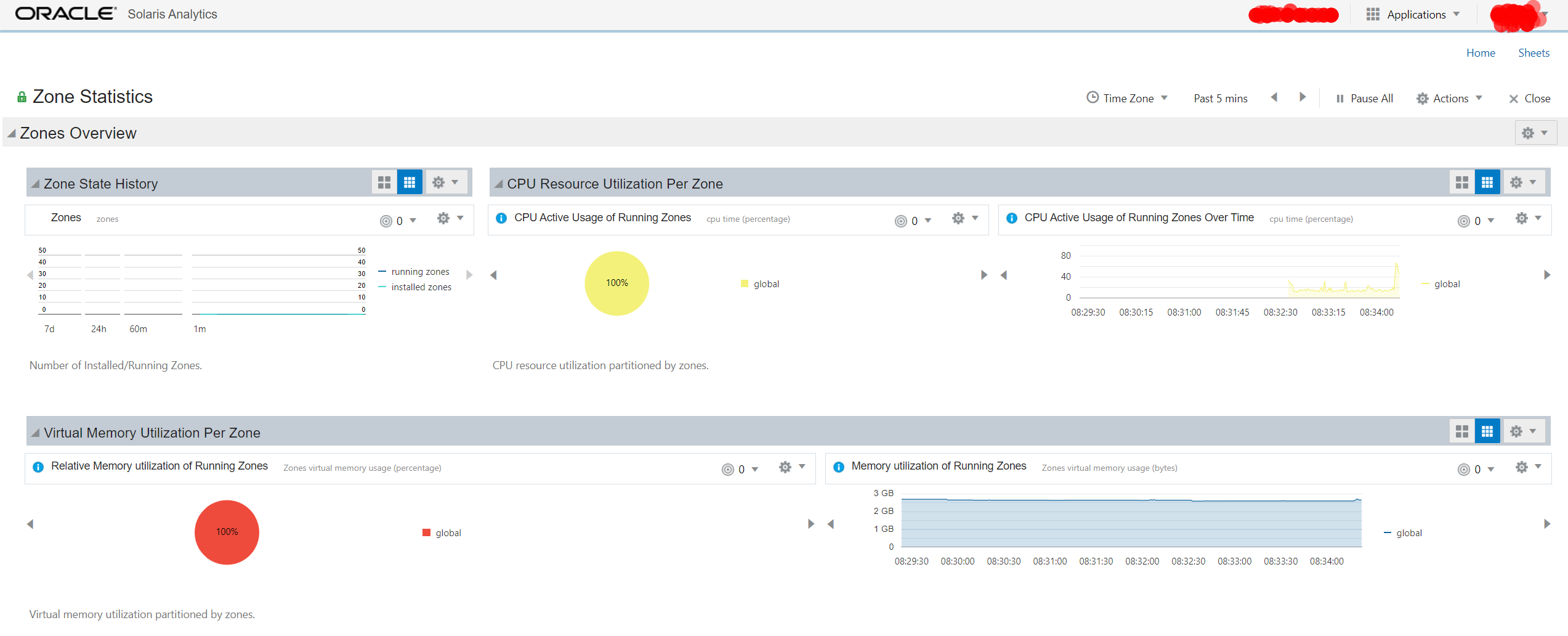Switch Zone State History to large layout

(384, 182)
